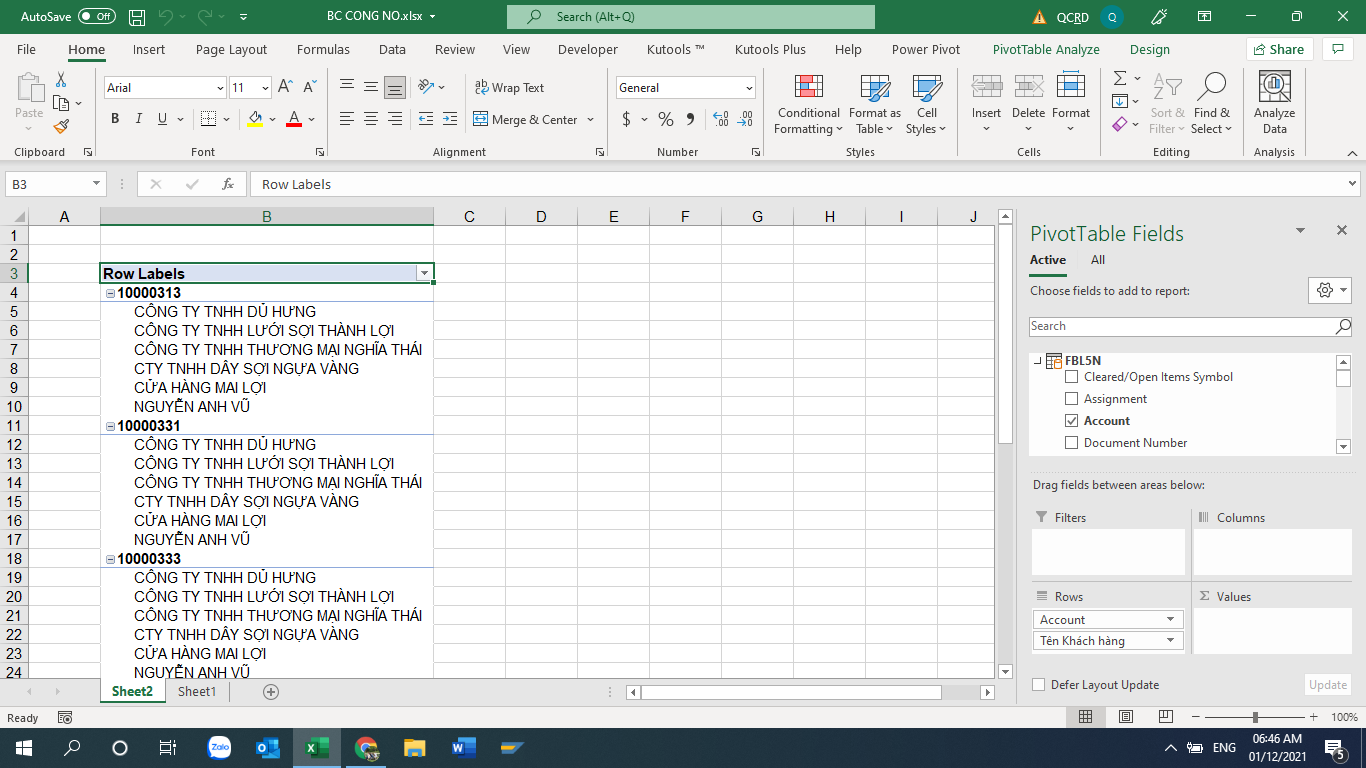The width and height of the screenshot is (1366, 768).
Task: Open the Row Labels filter dropdown
Action: point(424,274)
